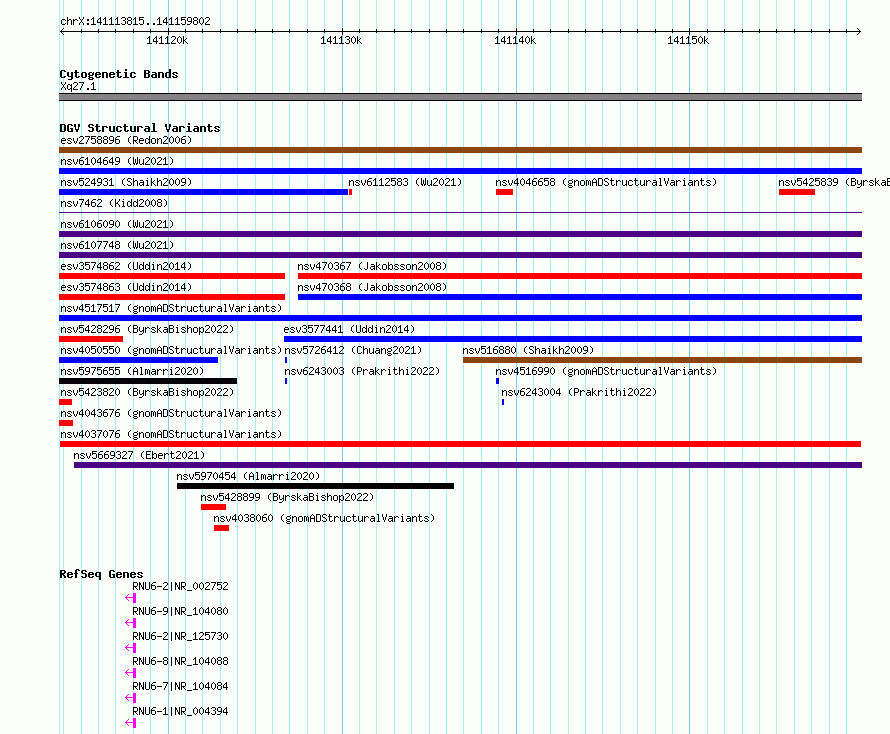Click the red nsv4046658 gnomAD variant bar
The height and width of the screenshot is (734, 890).
(505, 192)
